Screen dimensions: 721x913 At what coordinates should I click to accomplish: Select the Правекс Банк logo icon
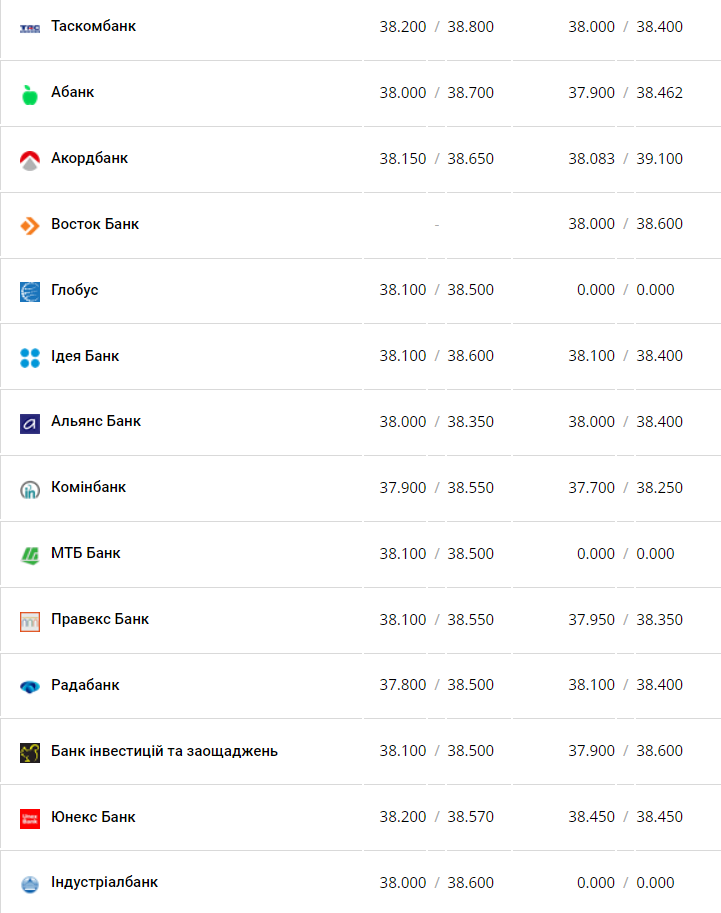coord(30,622)
